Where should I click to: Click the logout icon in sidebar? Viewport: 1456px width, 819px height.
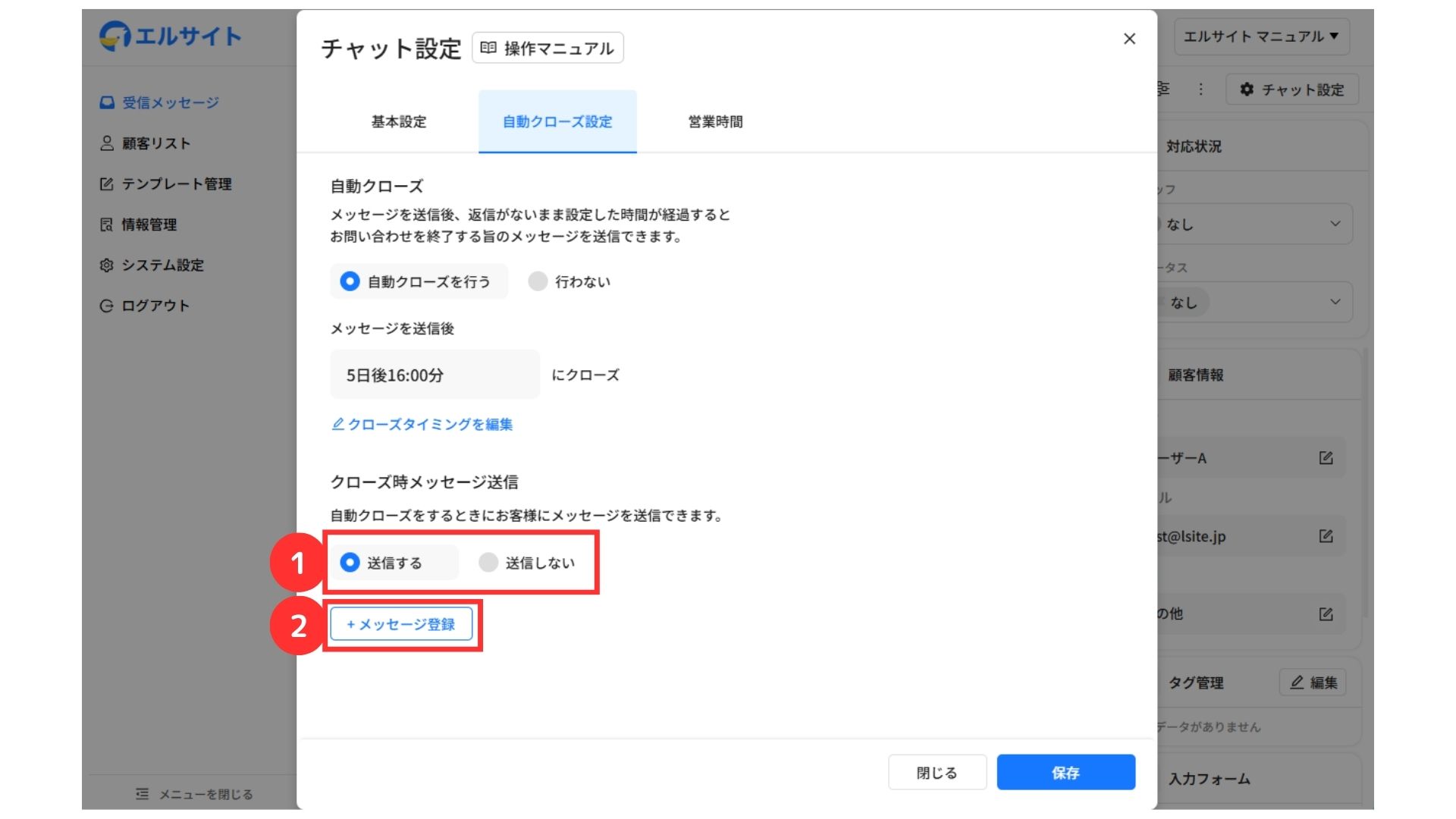coord(107,306)
